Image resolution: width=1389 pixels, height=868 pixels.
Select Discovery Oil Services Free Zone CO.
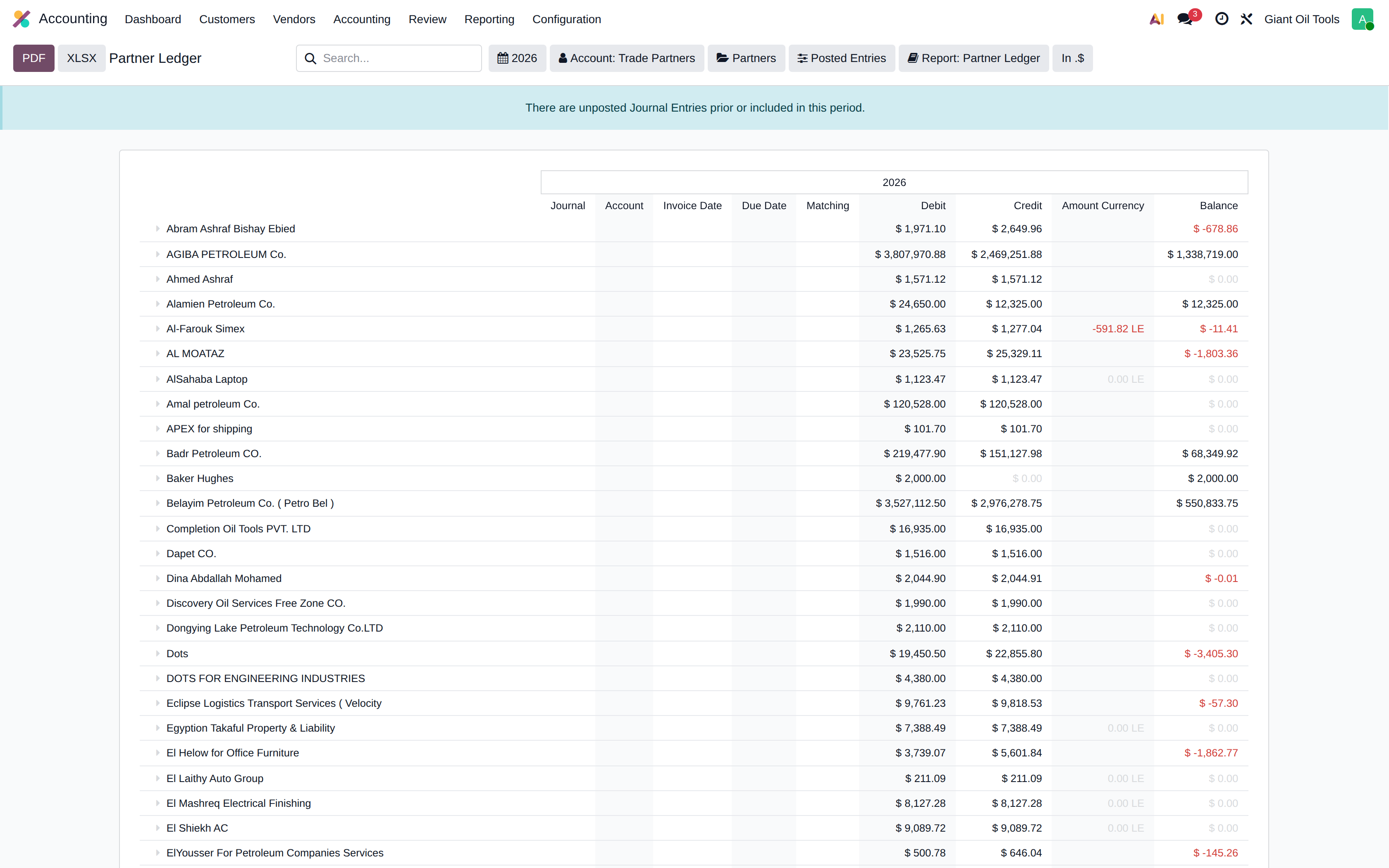255,603
